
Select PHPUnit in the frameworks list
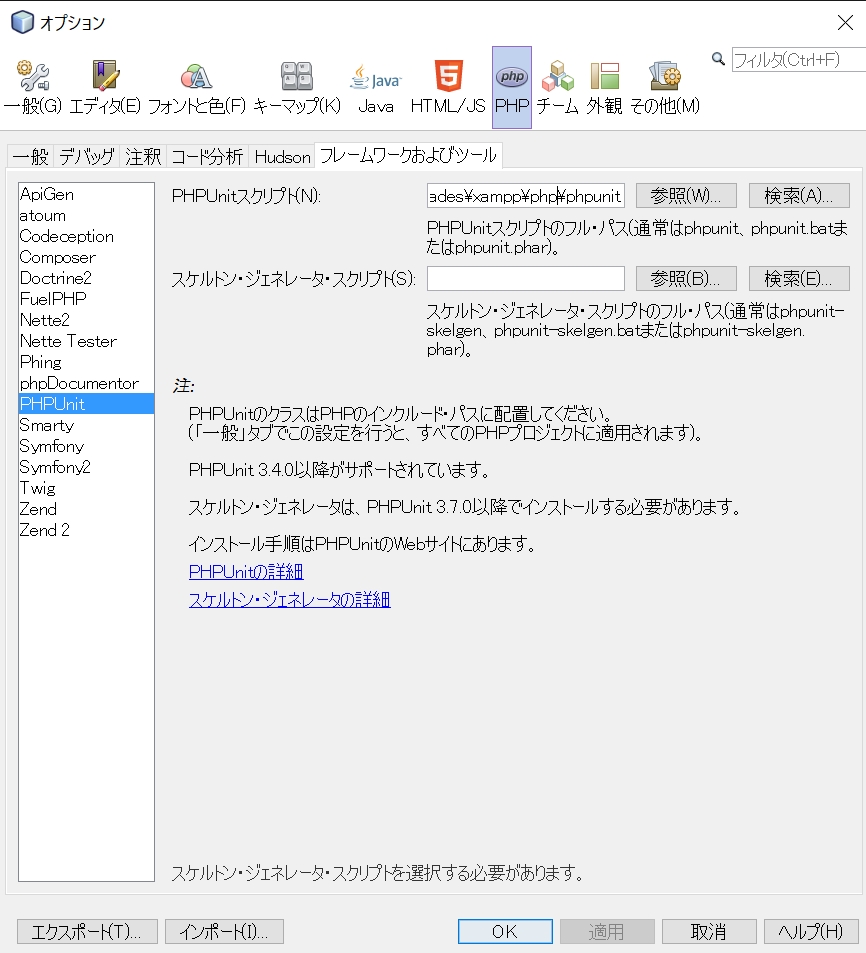point(86,404)
